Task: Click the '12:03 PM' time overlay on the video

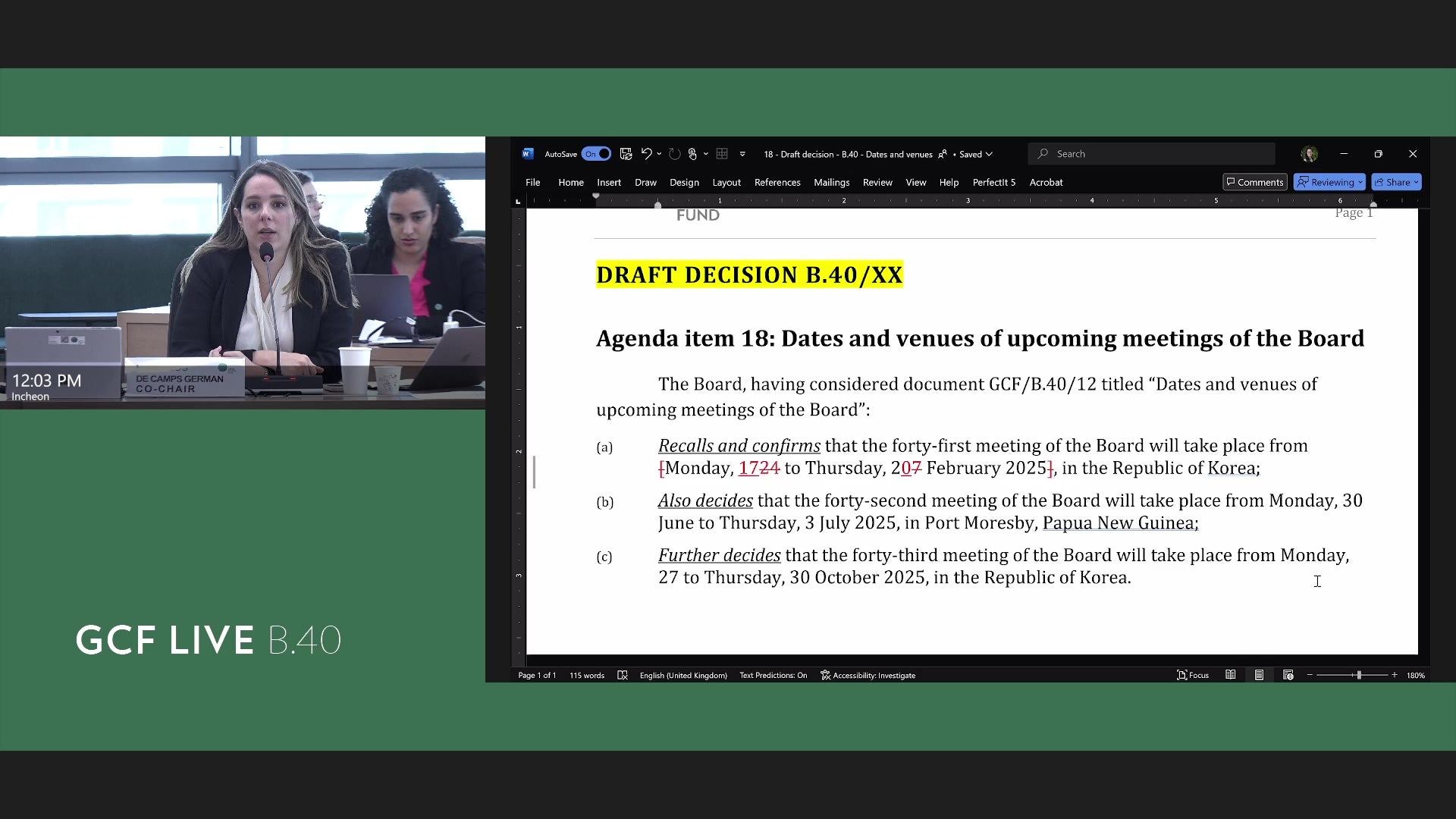Action: [x=46, y=381]
